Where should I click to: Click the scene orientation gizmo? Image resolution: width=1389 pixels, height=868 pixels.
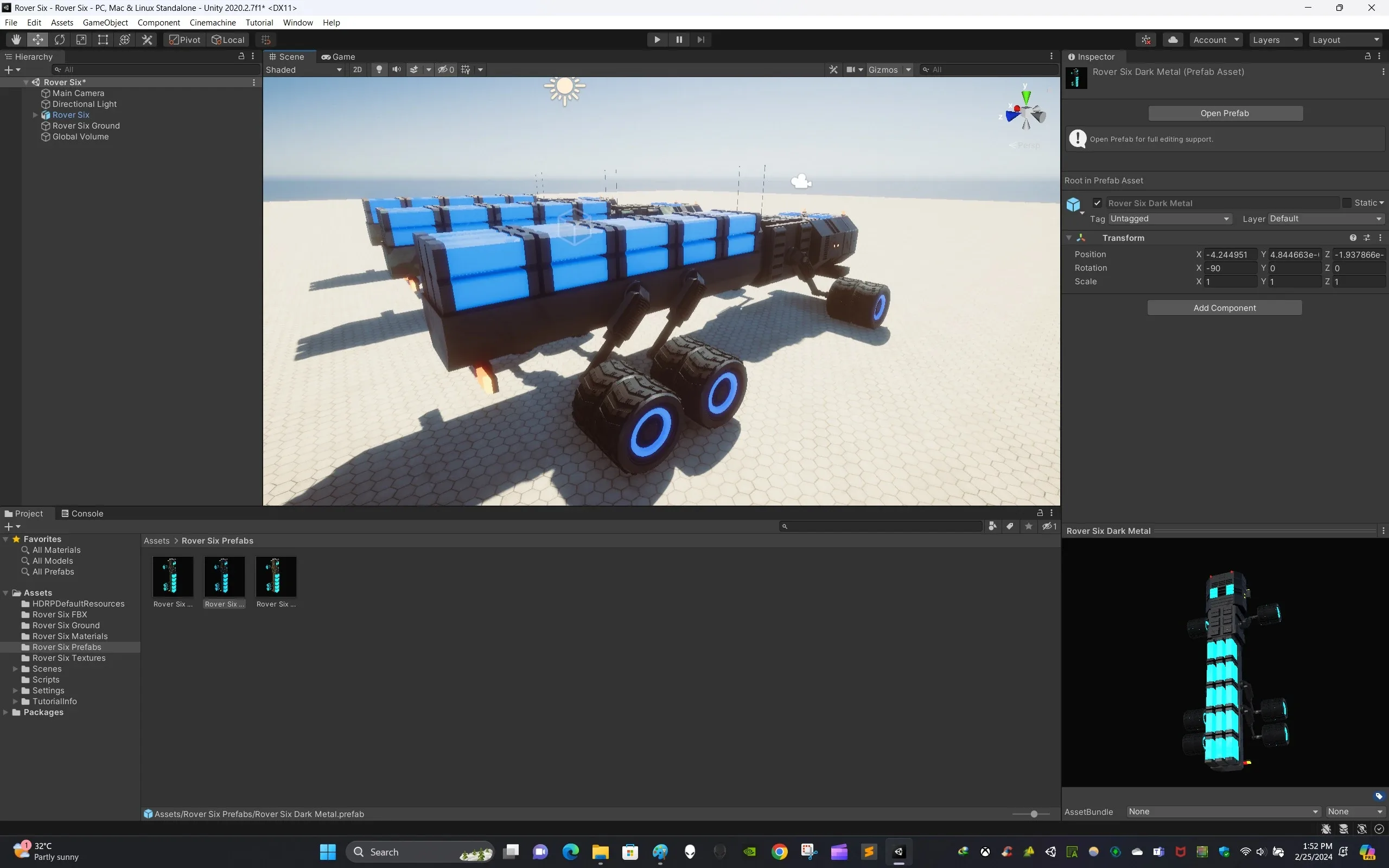[1025, 113]
